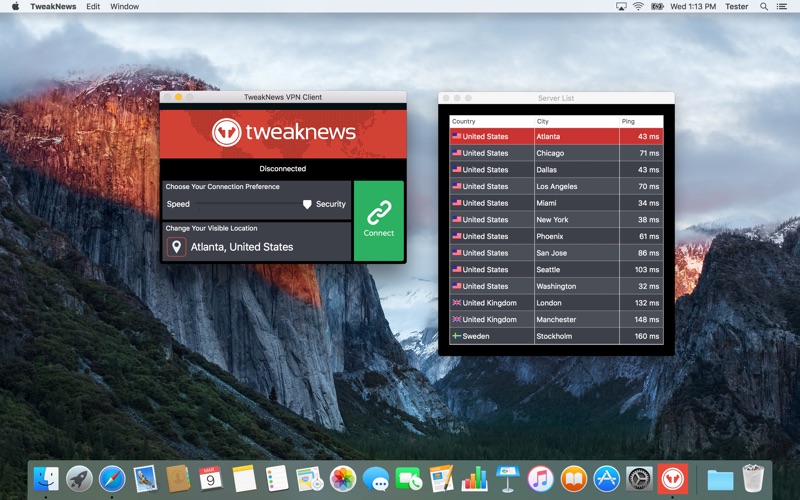Select Seattle in the Server List
This screenshot has height=500, width=800.
[x=556, y=269]
